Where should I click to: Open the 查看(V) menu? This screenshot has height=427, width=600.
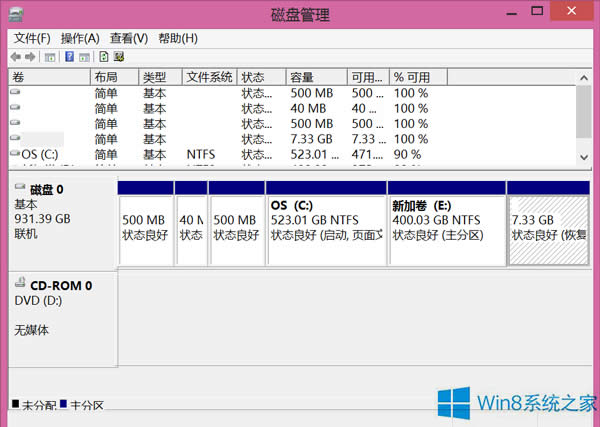click(127, 38)
